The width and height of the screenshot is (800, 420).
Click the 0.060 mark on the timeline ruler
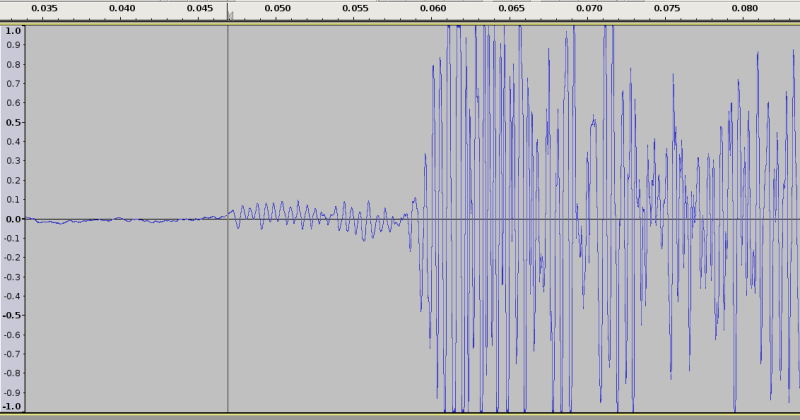(433, 9)
